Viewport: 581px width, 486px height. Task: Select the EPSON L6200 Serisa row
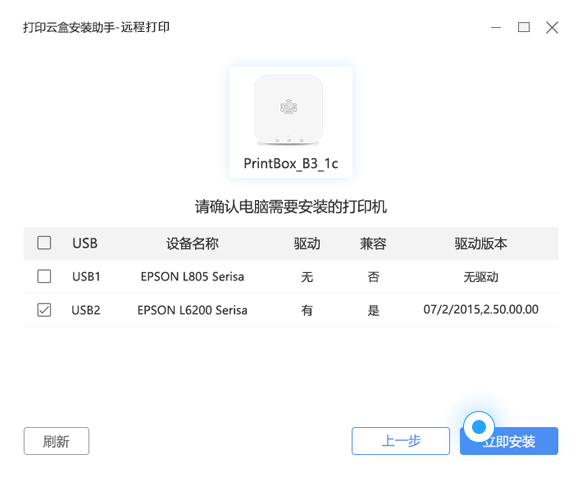(291, 310)
